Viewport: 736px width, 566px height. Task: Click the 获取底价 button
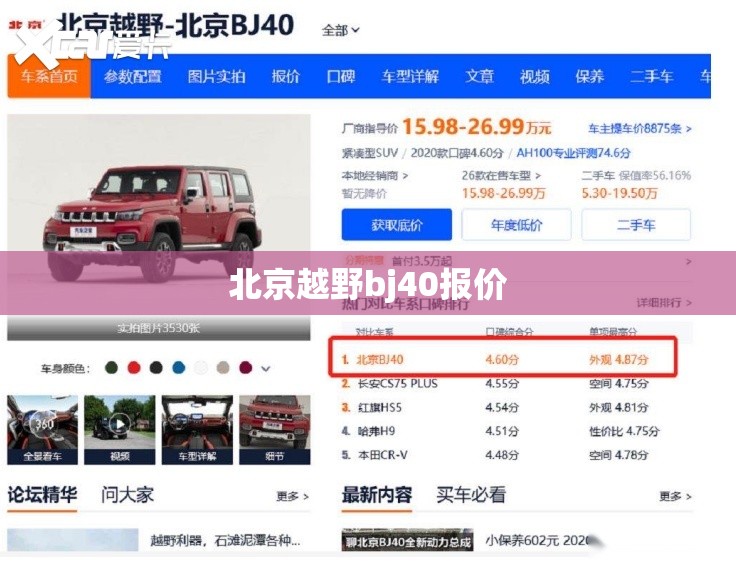397,225
